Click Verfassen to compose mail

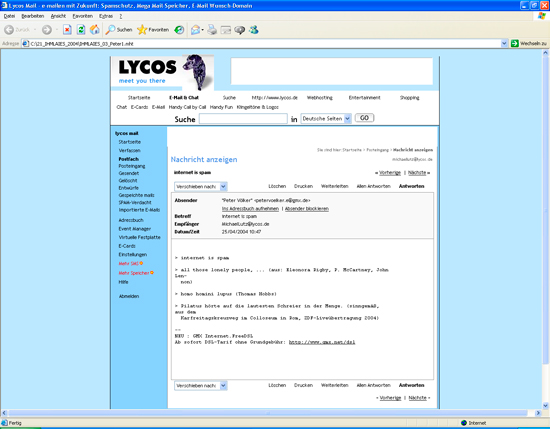point(129,150)
